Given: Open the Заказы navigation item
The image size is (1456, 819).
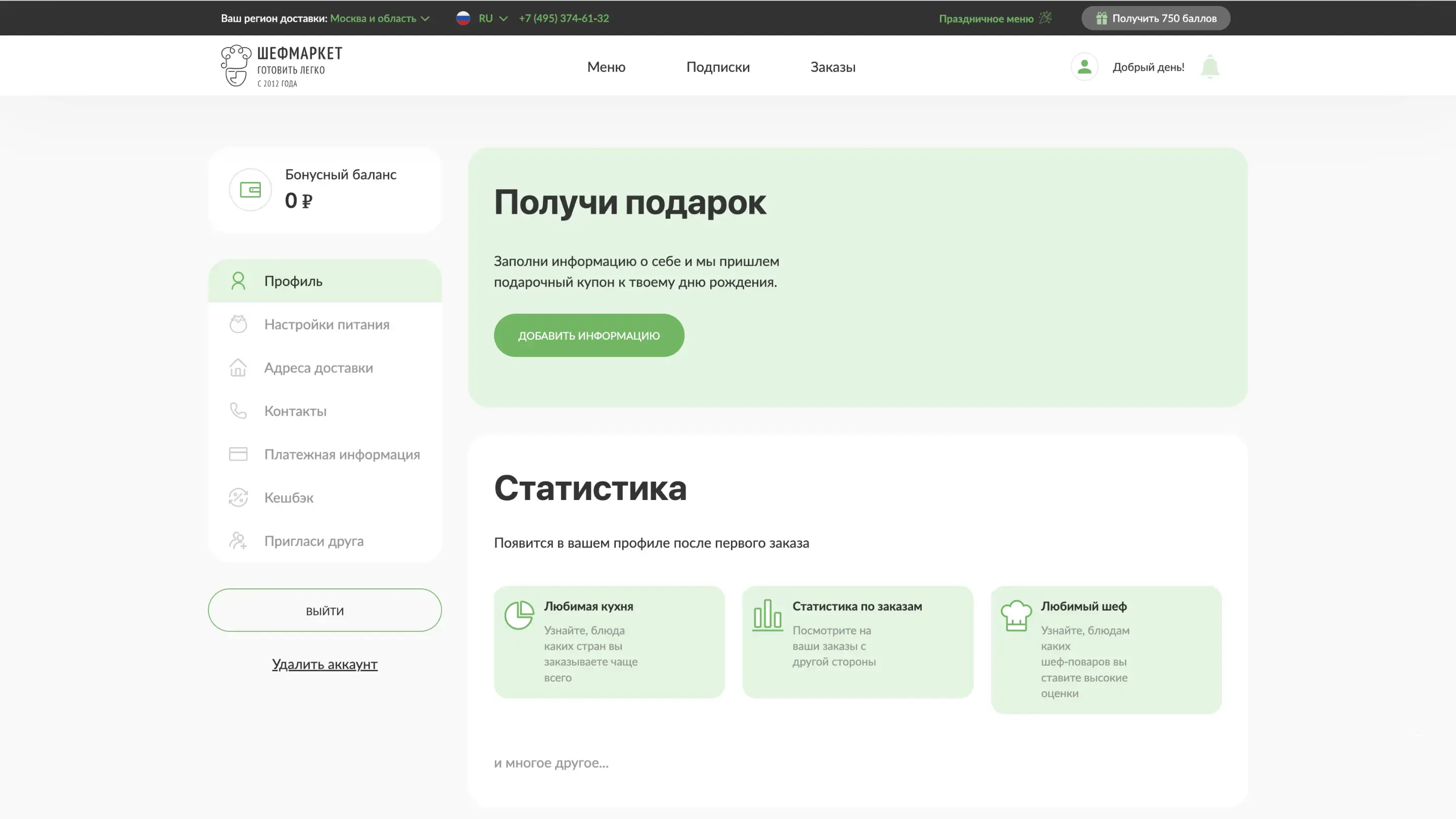Looking at the screenshot, I should tap(833, 67).
